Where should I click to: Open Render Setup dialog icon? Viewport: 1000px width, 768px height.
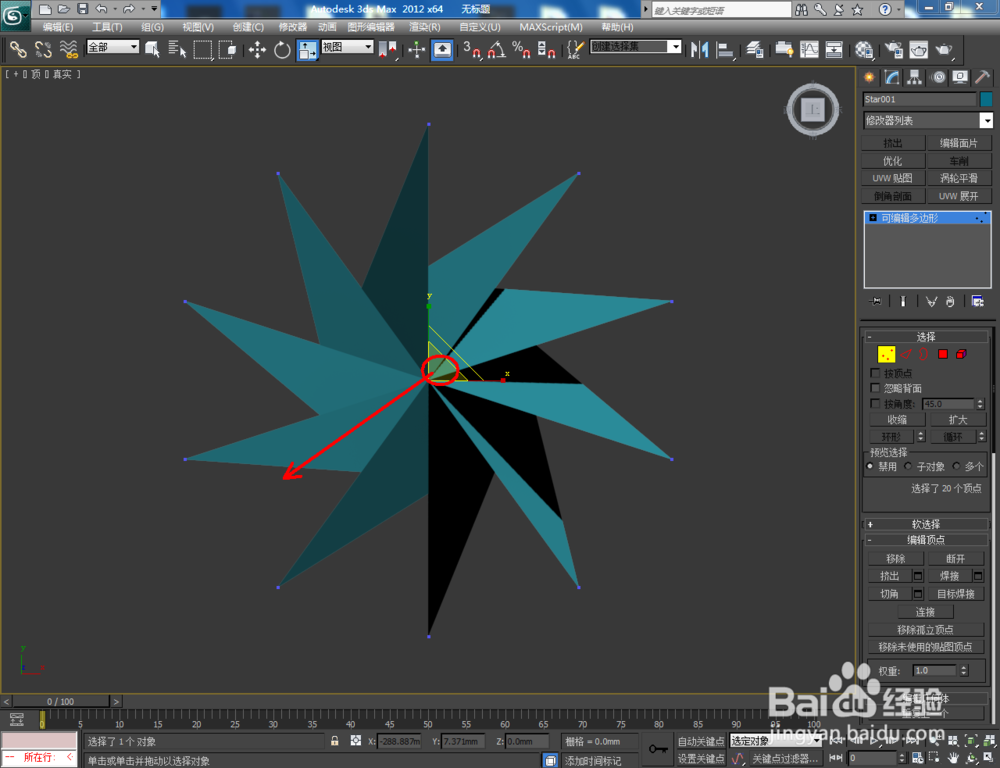pos(894,49)
